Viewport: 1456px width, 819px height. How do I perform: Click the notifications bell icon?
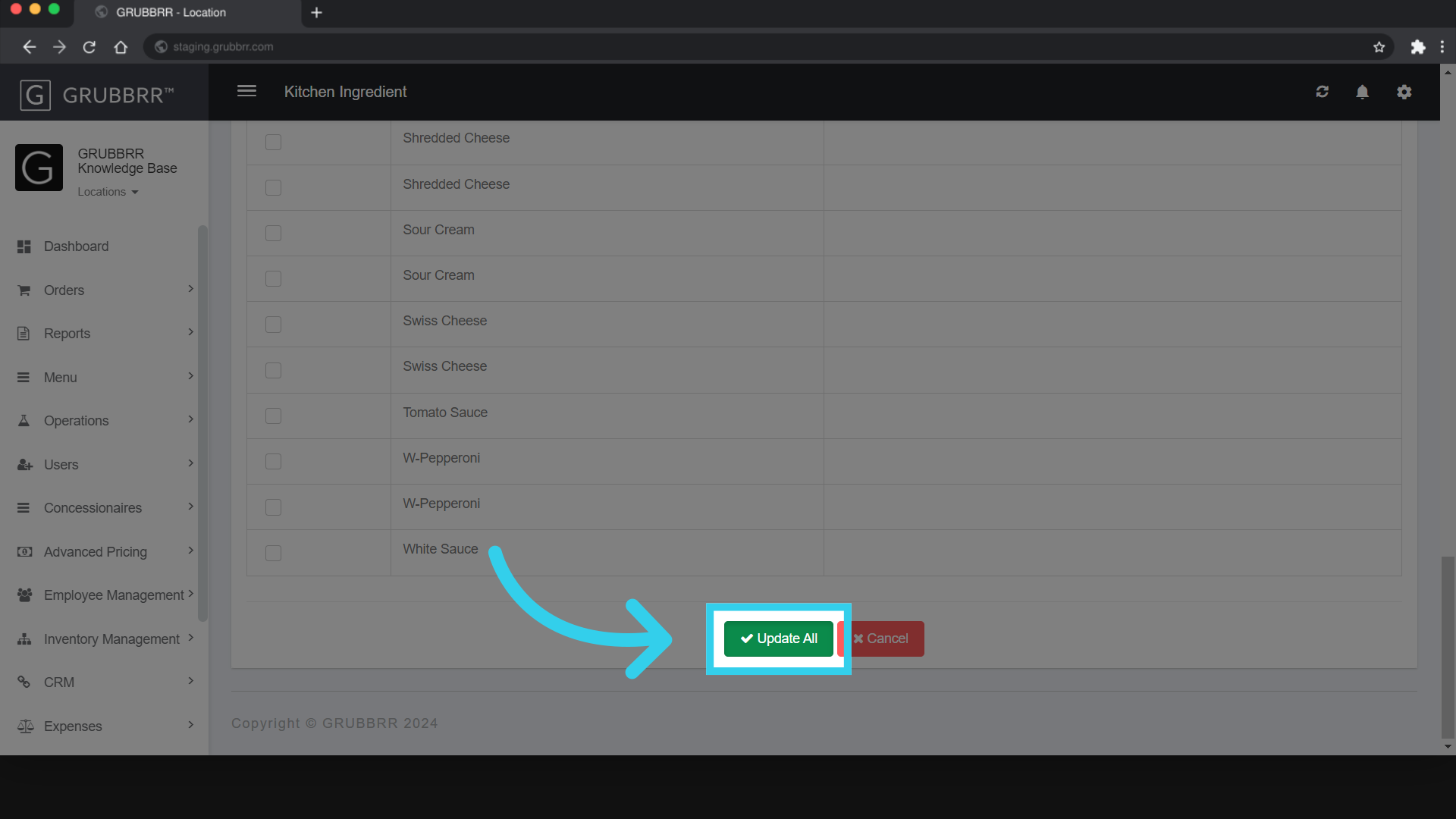(1362, 92)
